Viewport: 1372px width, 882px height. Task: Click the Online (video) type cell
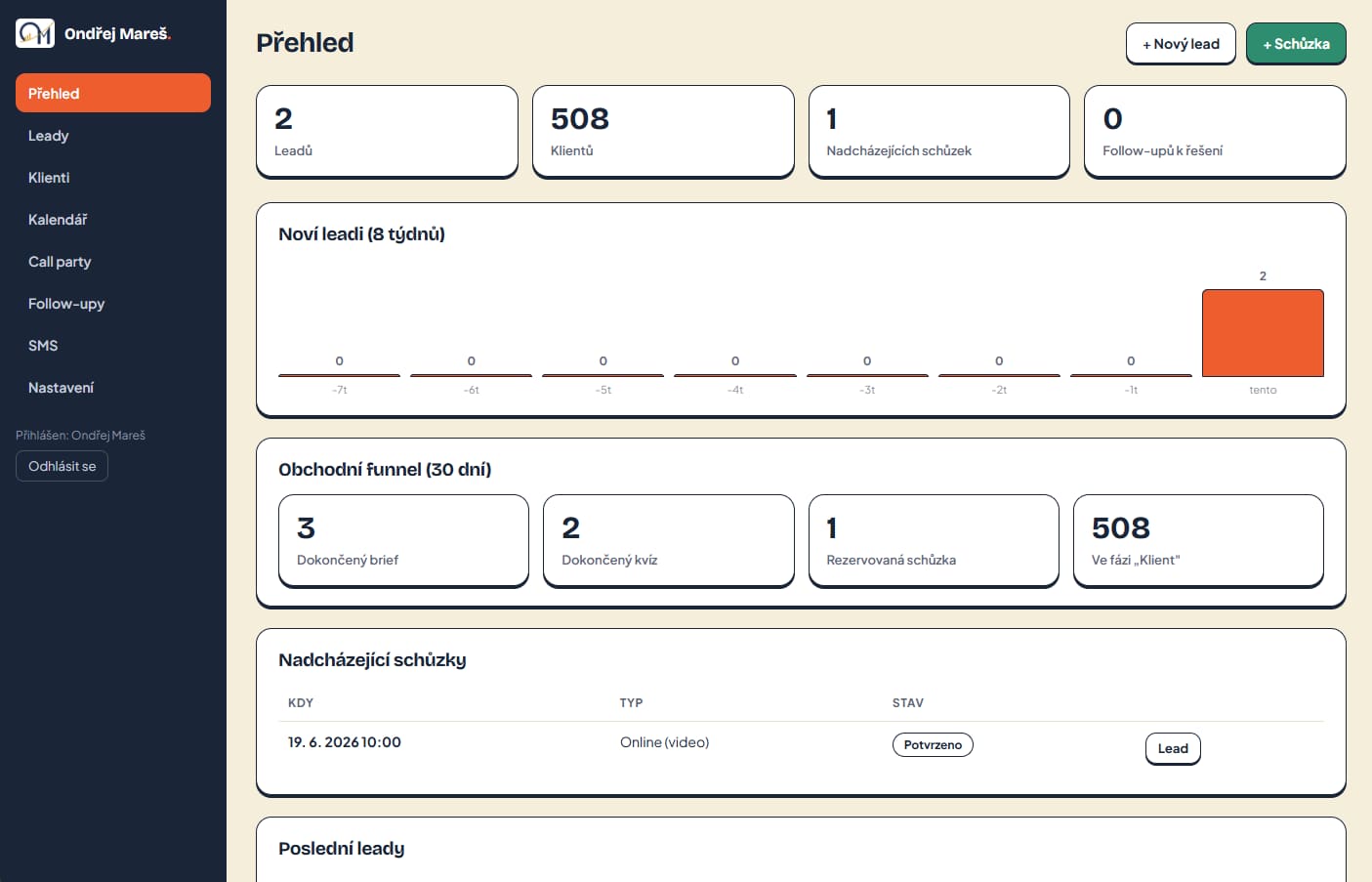click(664, 742)
